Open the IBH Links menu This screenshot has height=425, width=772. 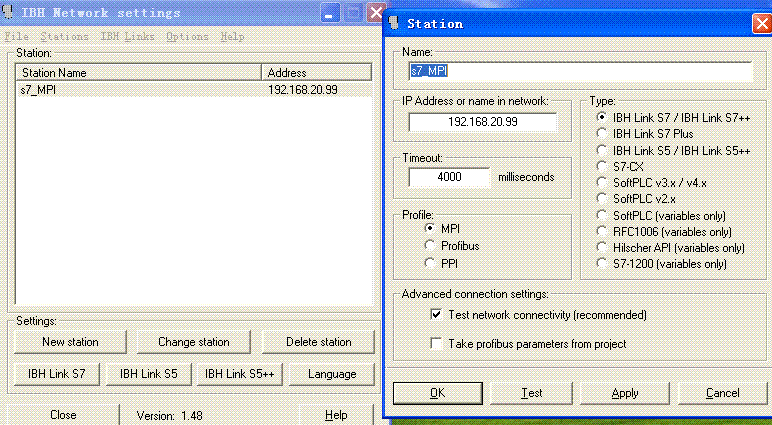coord(128,36)
